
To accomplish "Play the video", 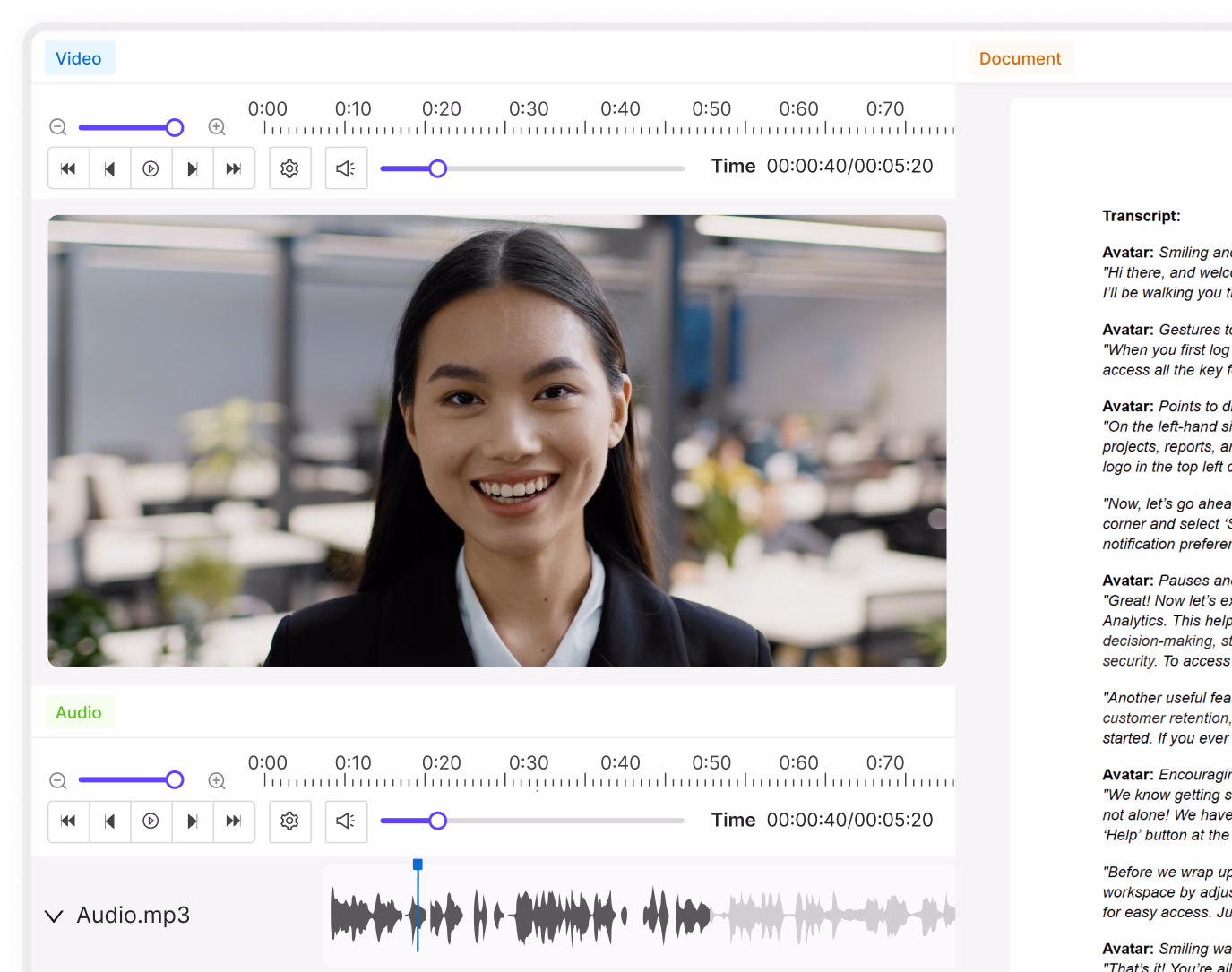I will (151, 168).
